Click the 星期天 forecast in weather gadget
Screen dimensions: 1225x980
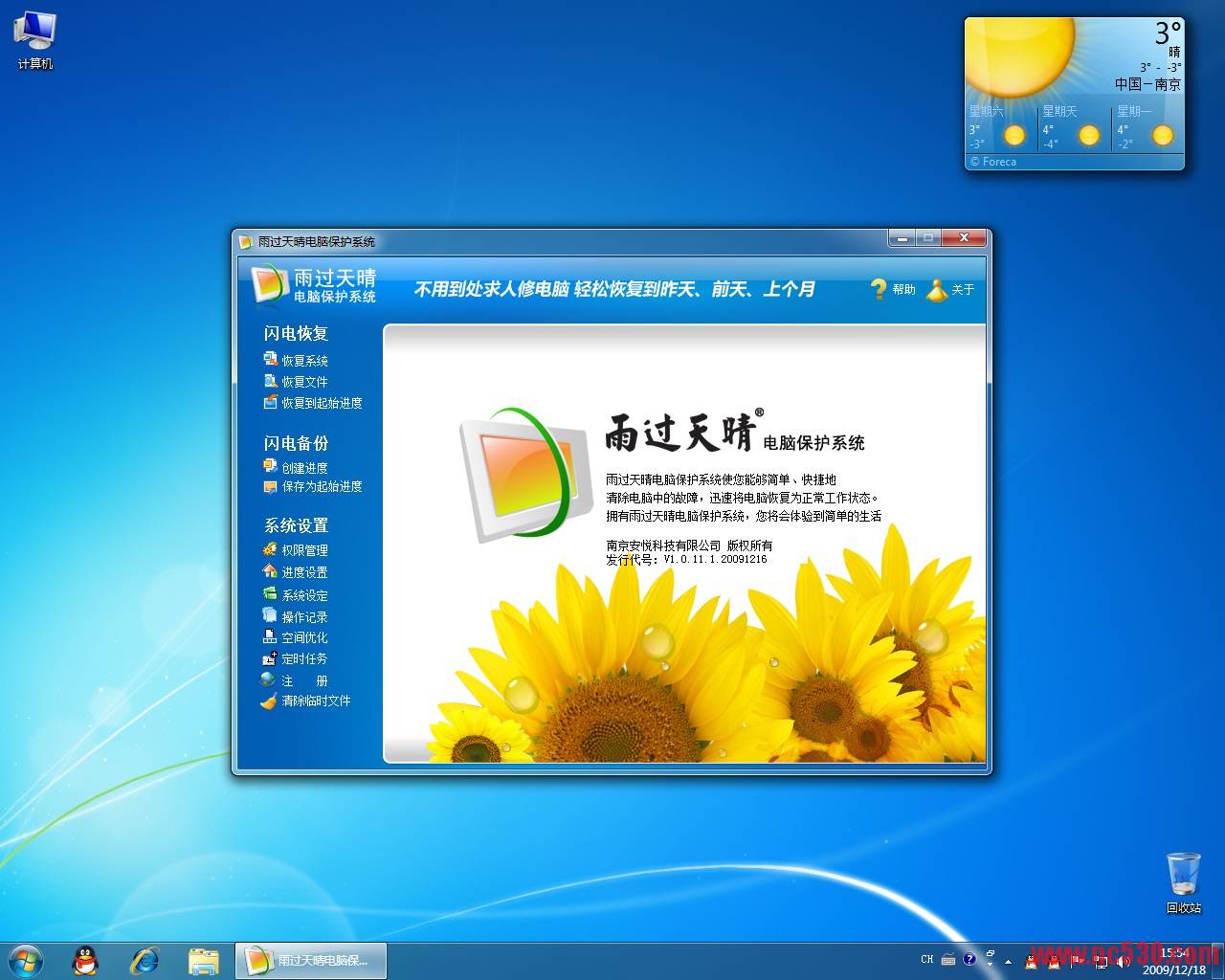pos(1073,128)
